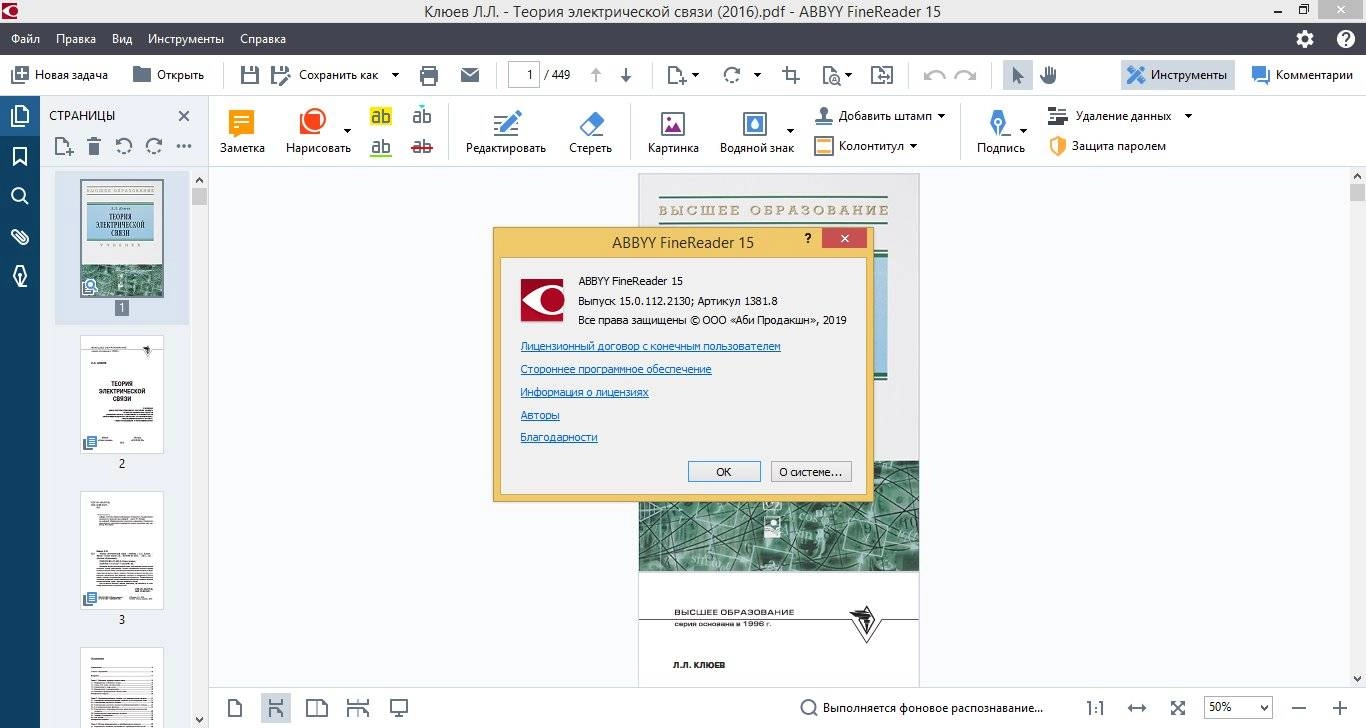Click OK in the About dialog
This screenshot has height=728, width=1366.
coord(724,472)
